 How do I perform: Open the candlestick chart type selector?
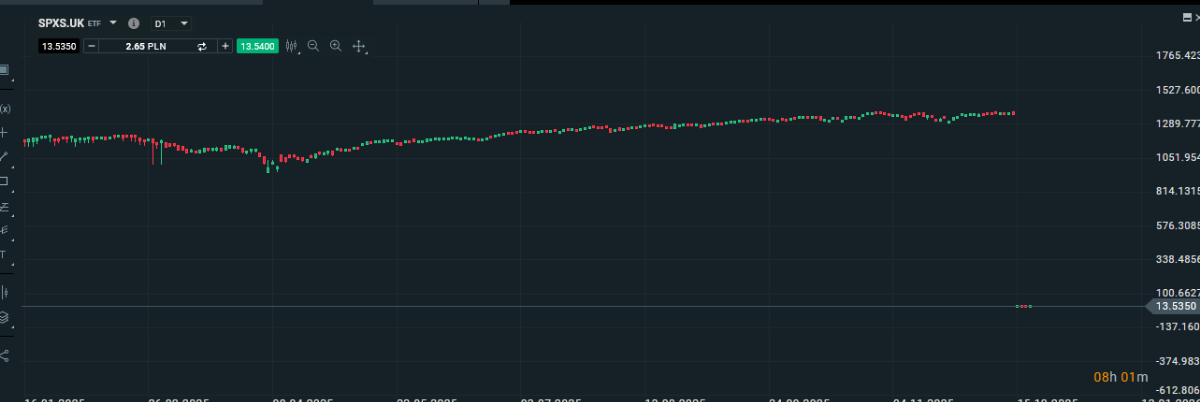tap(292, 46)
